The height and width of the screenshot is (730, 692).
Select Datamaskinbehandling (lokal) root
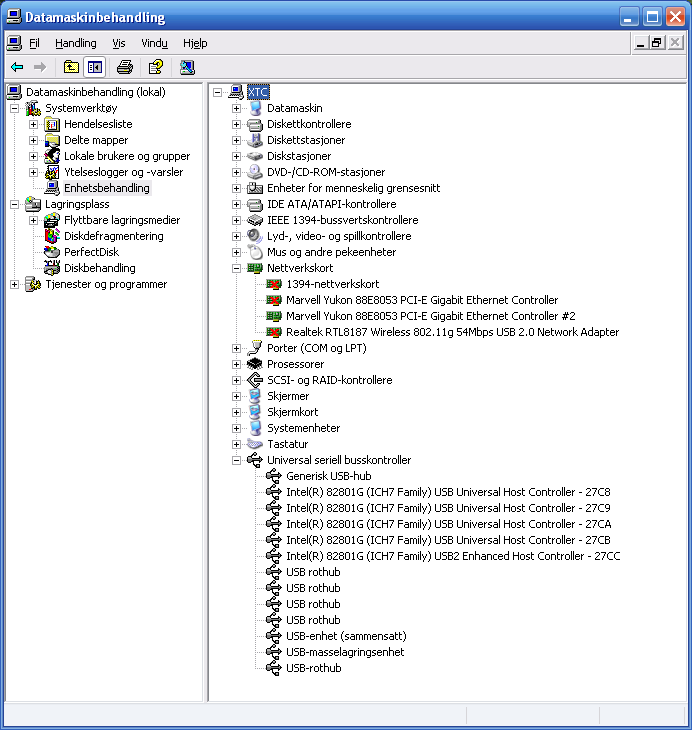point(95,92)
